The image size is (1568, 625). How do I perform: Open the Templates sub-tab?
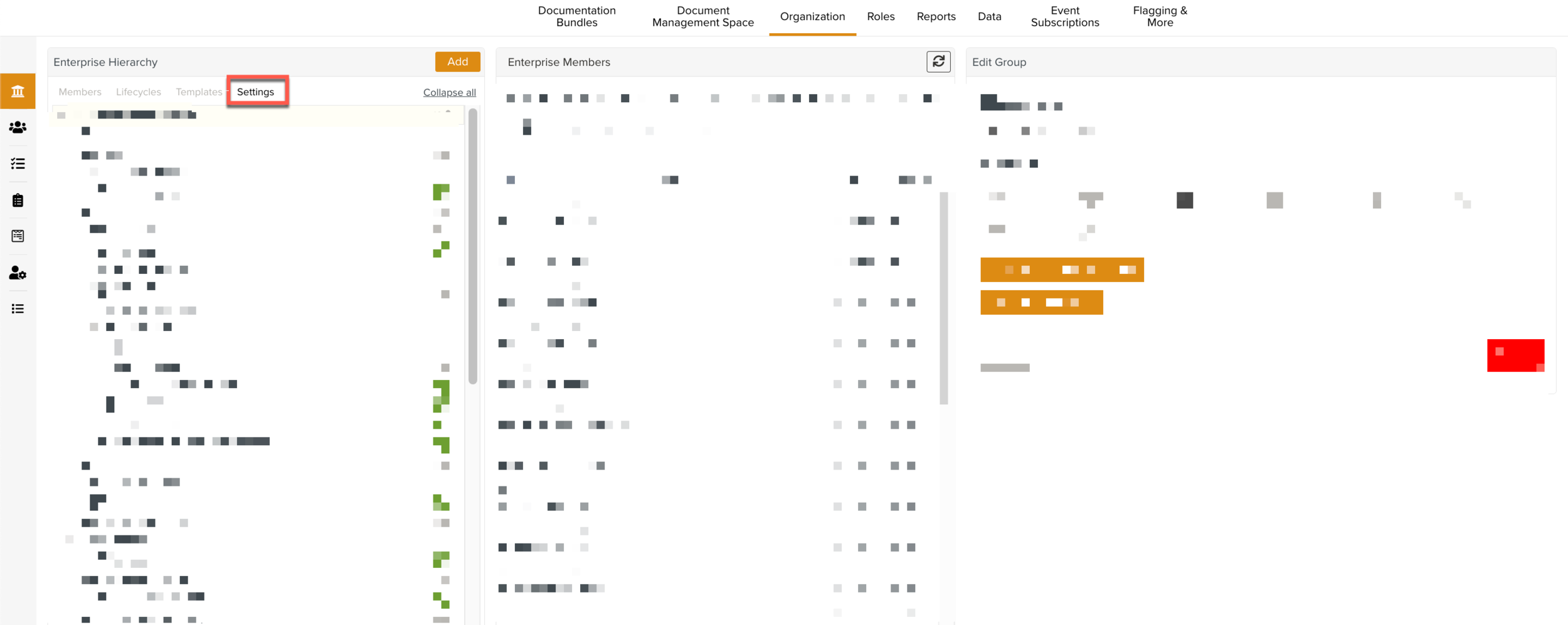point(199,92)
